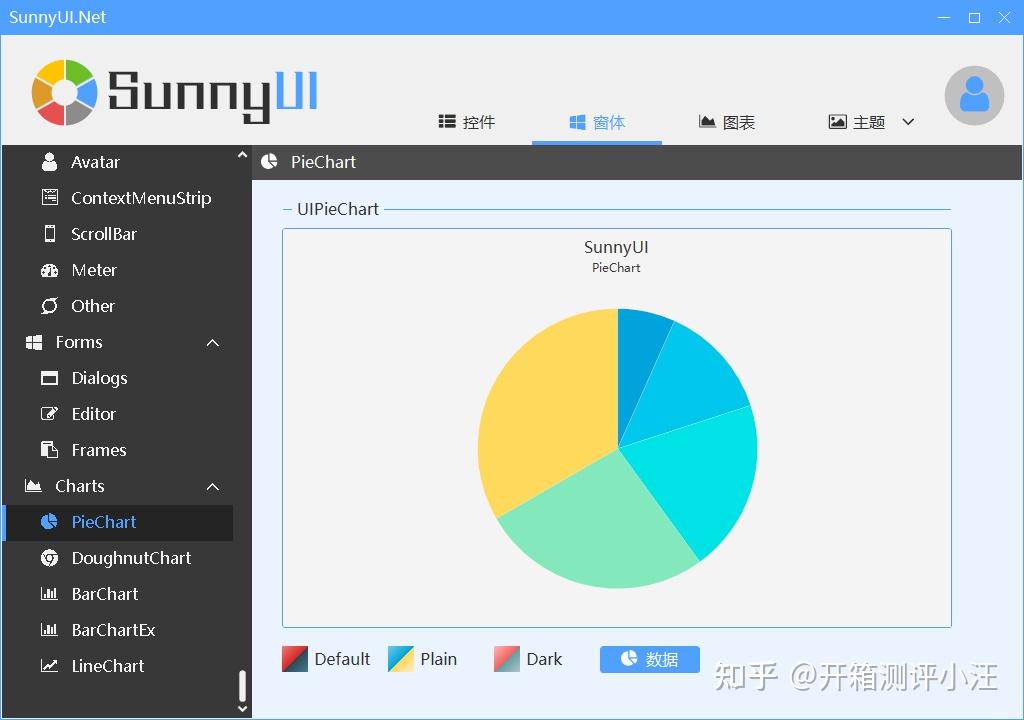Click the BarChartEx bar icon
Viewport: 1024px width, 720px height.
(50, 630)
